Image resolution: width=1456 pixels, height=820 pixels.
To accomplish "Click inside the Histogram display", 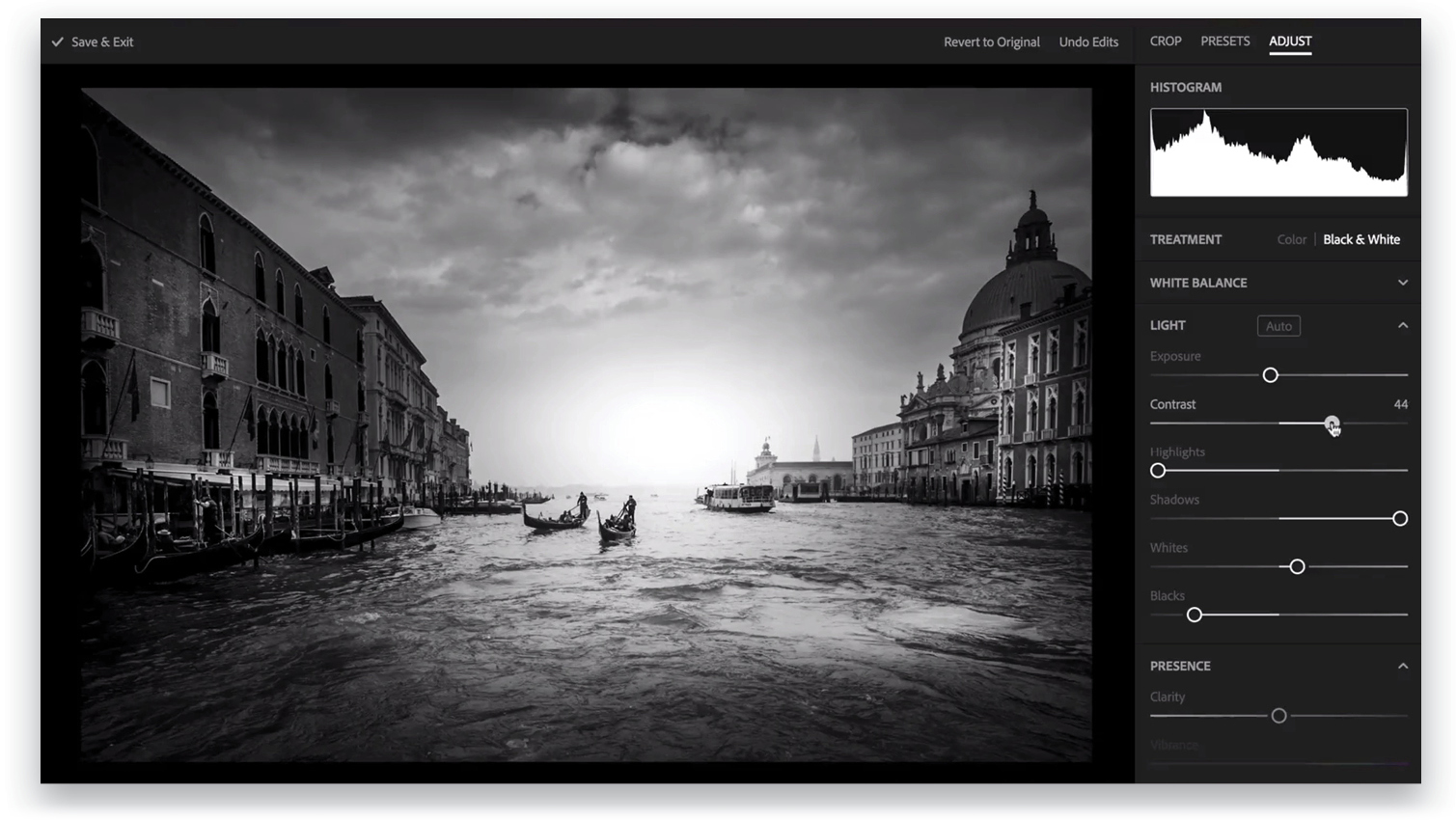I will pos(1277,151).
